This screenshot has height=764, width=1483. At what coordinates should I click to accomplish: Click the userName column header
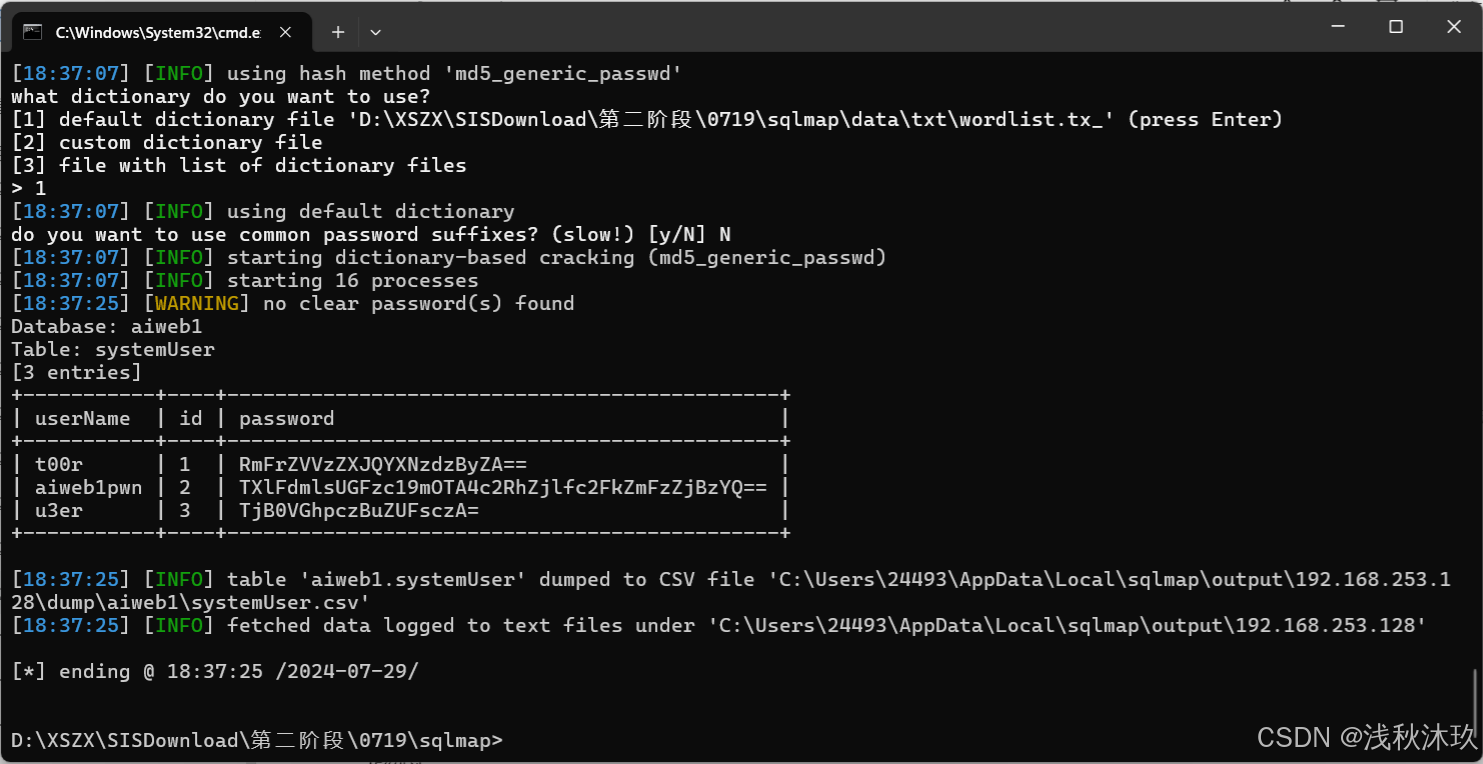click(83, 418)
